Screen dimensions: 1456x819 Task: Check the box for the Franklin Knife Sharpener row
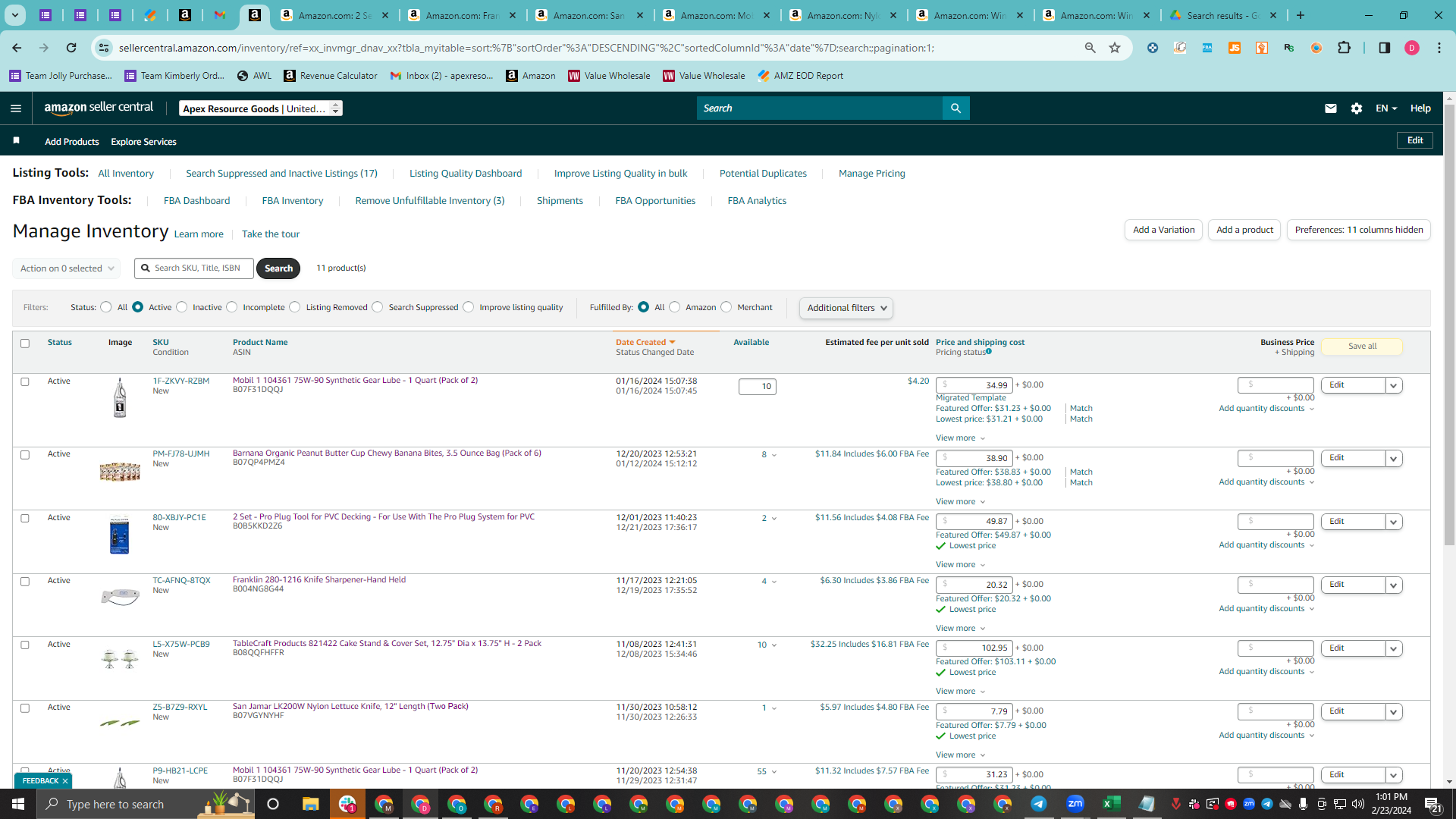(x=25, y=582)
